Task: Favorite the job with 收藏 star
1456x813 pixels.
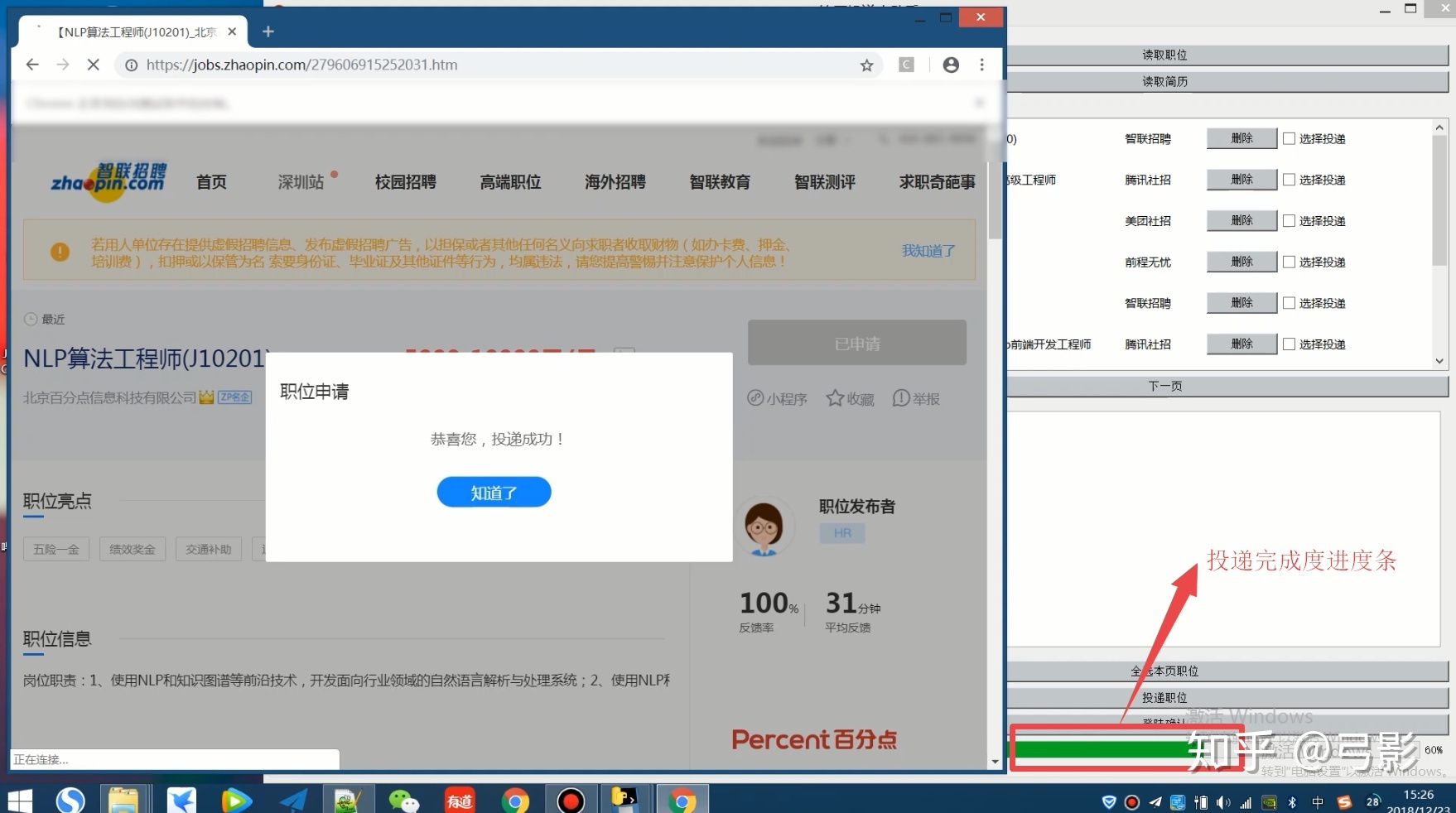Action: [850, 398]
